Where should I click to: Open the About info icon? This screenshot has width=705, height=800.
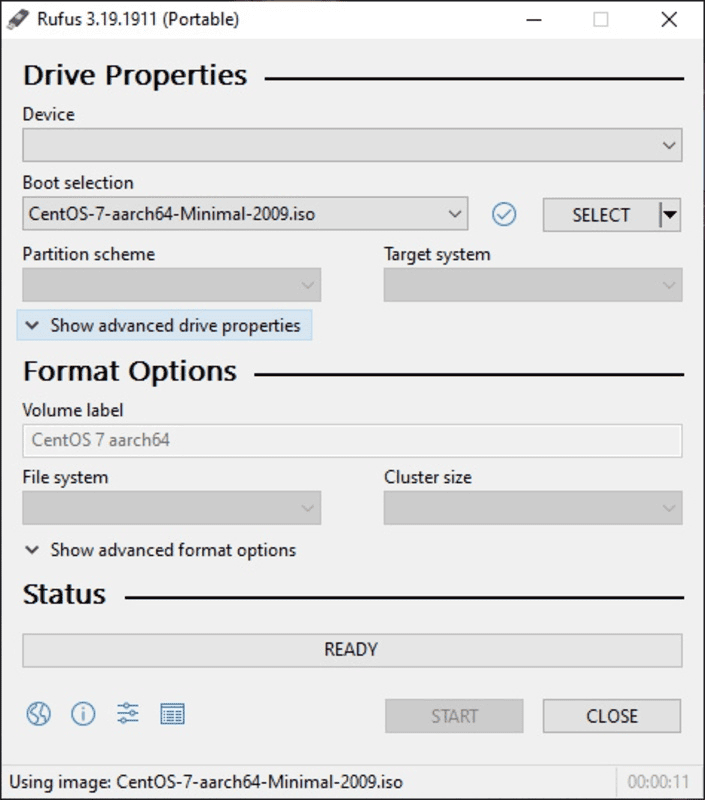tap(83, 713)
